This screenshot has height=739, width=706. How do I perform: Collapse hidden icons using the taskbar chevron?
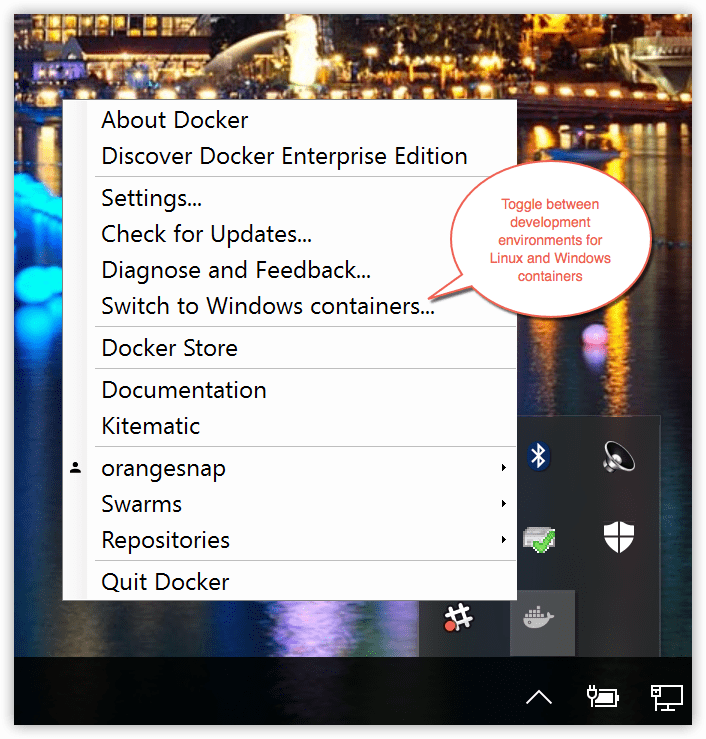pos(539,697)
